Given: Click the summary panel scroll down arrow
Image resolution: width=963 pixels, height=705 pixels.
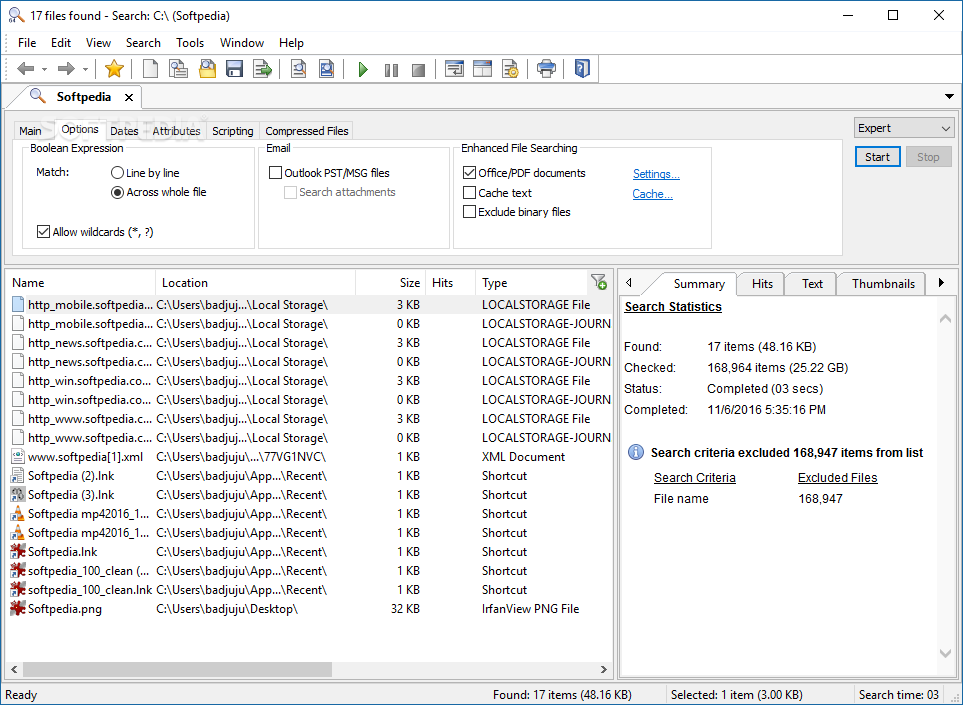Looking at the screenshot, I should click(945, 654).
